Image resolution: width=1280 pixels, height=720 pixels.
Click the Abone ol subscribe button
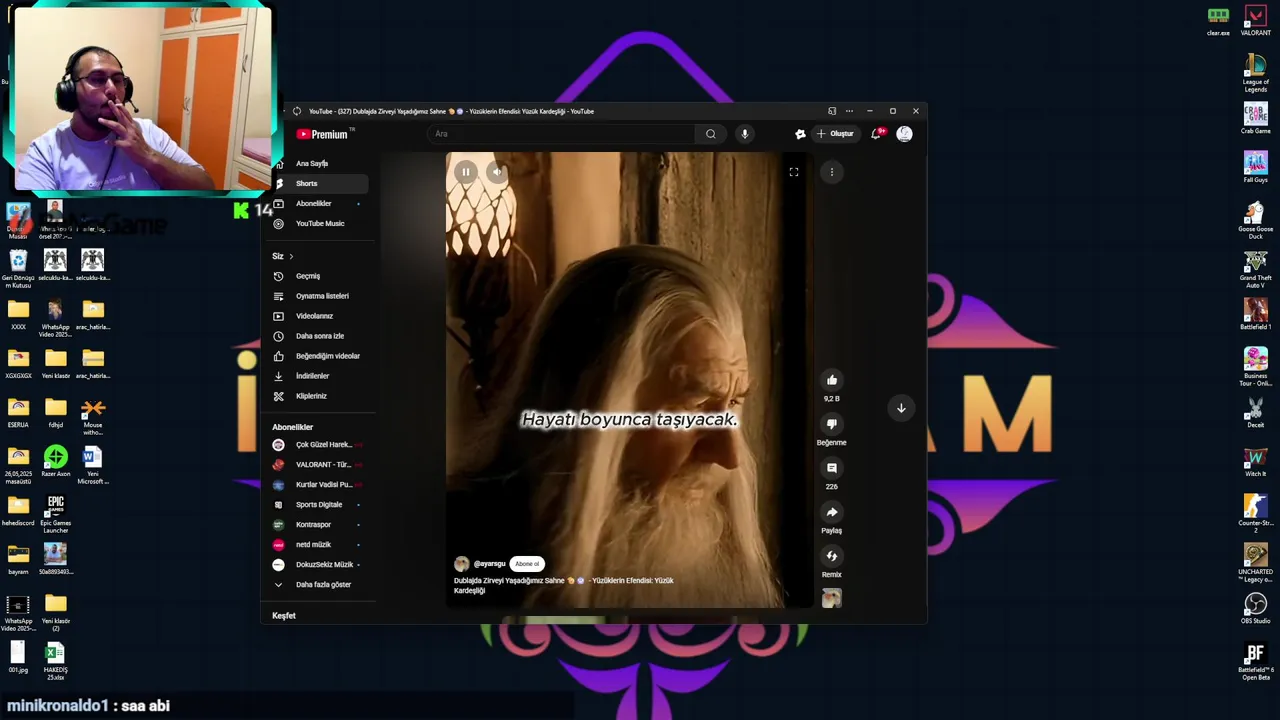point(527,564)
